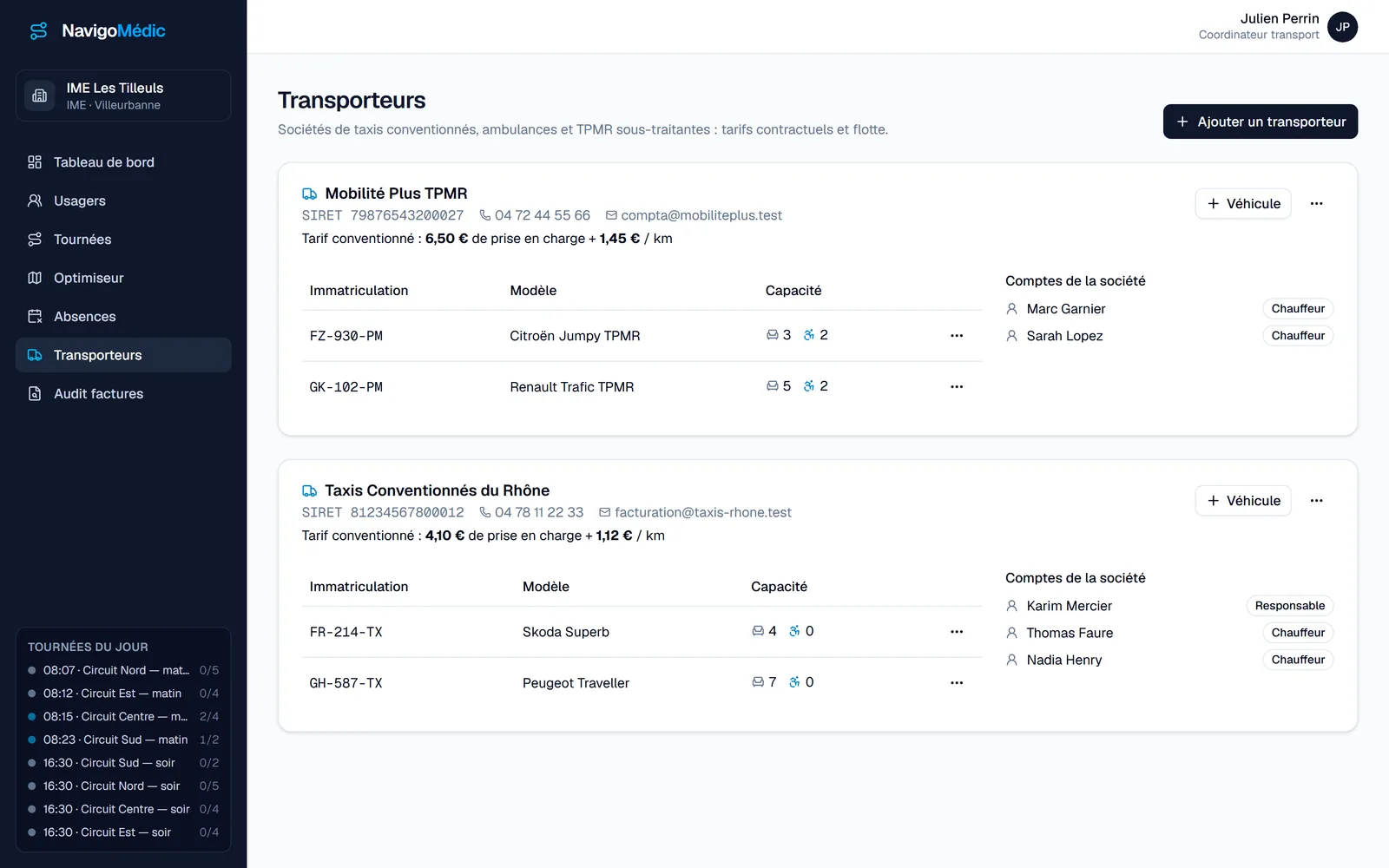Image resolution: width=1389 pixels, height=868 pixels.
Task: Open the IME Les Tilleuls establishment selector
Action: click(123, 95)
